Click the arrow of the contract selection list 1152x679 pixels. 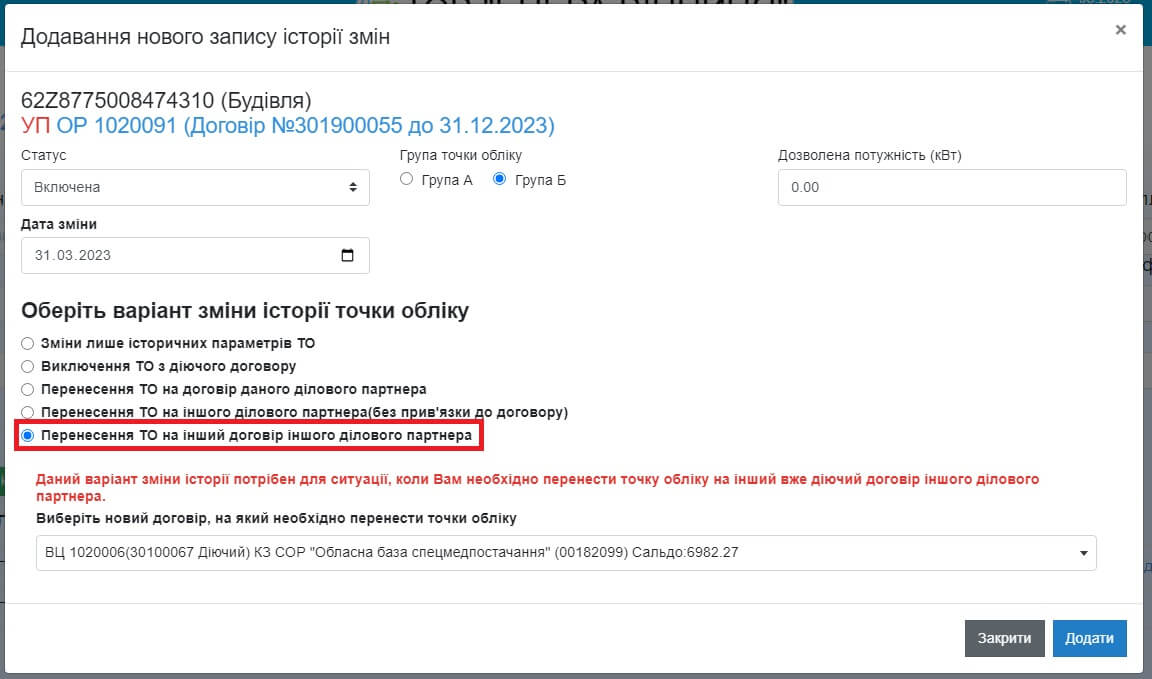click(x=1084, y=552)
